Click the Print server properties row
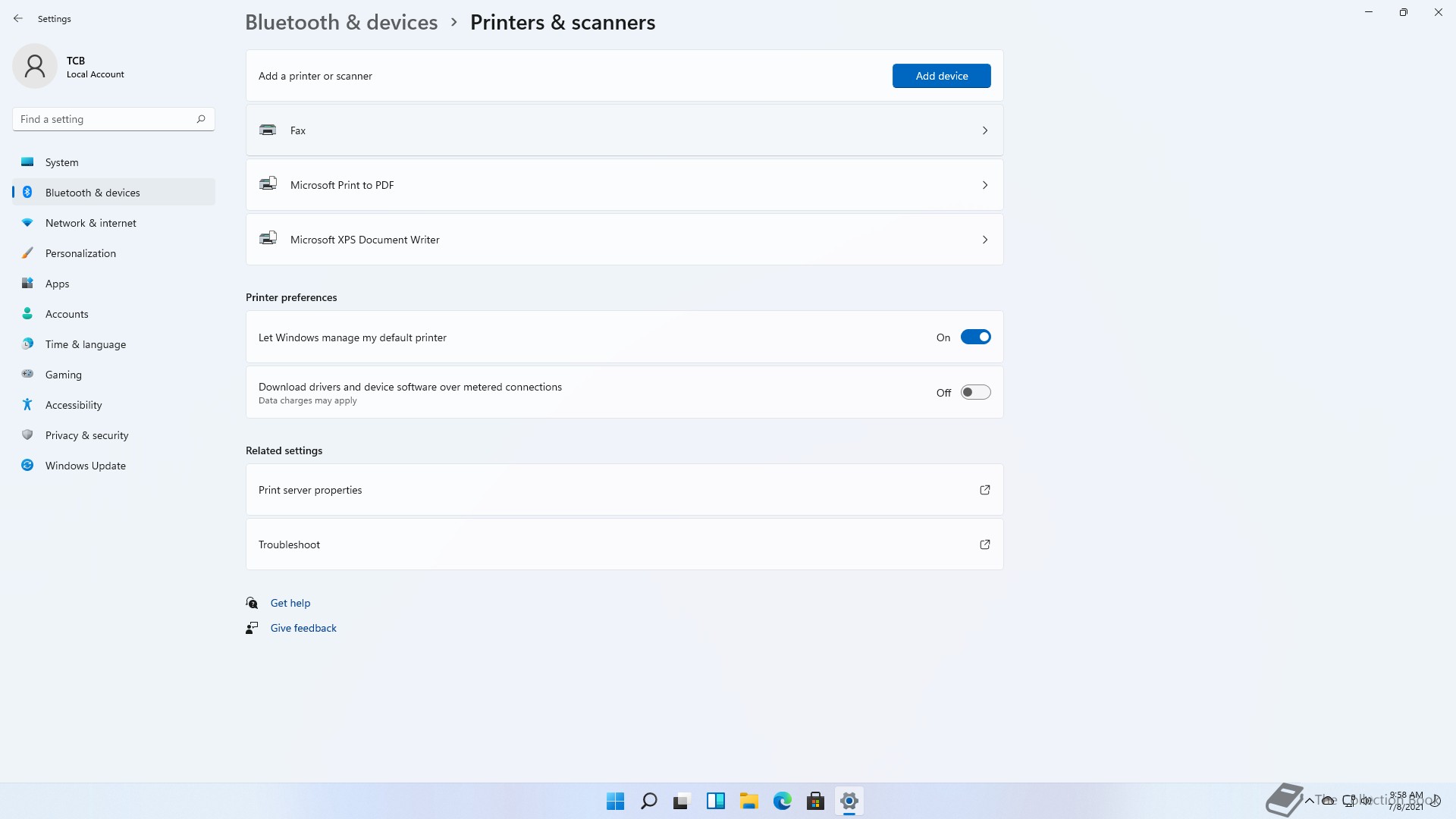 coord(624,490)
